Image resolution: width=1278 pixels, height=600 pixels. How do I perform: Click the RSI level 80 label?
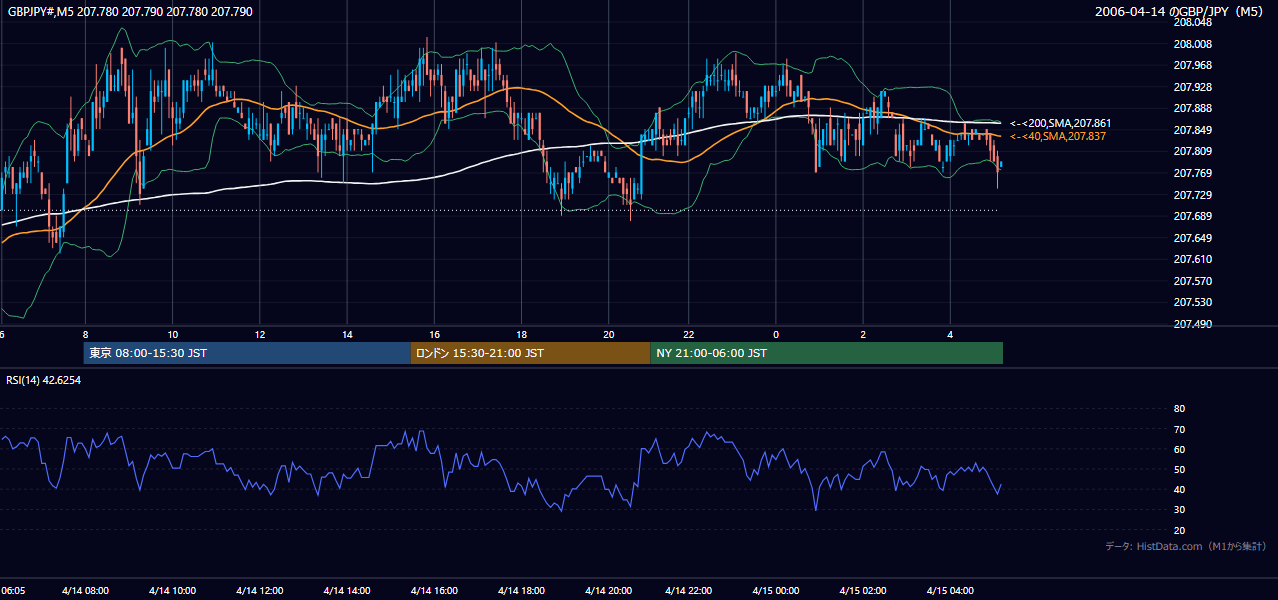click(x=1179, y=409)
